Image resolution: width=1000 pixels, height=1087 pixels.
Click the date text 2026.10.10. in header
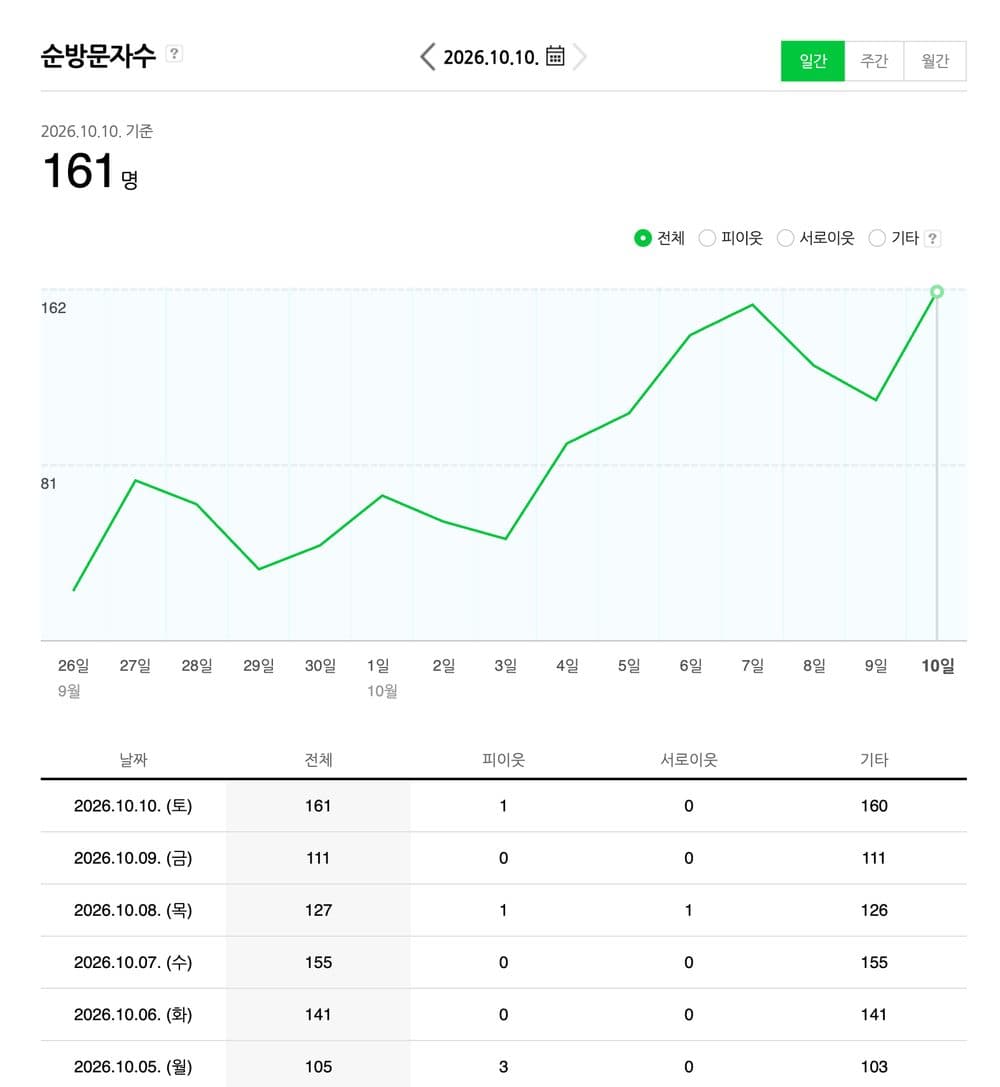coord(491,58)
